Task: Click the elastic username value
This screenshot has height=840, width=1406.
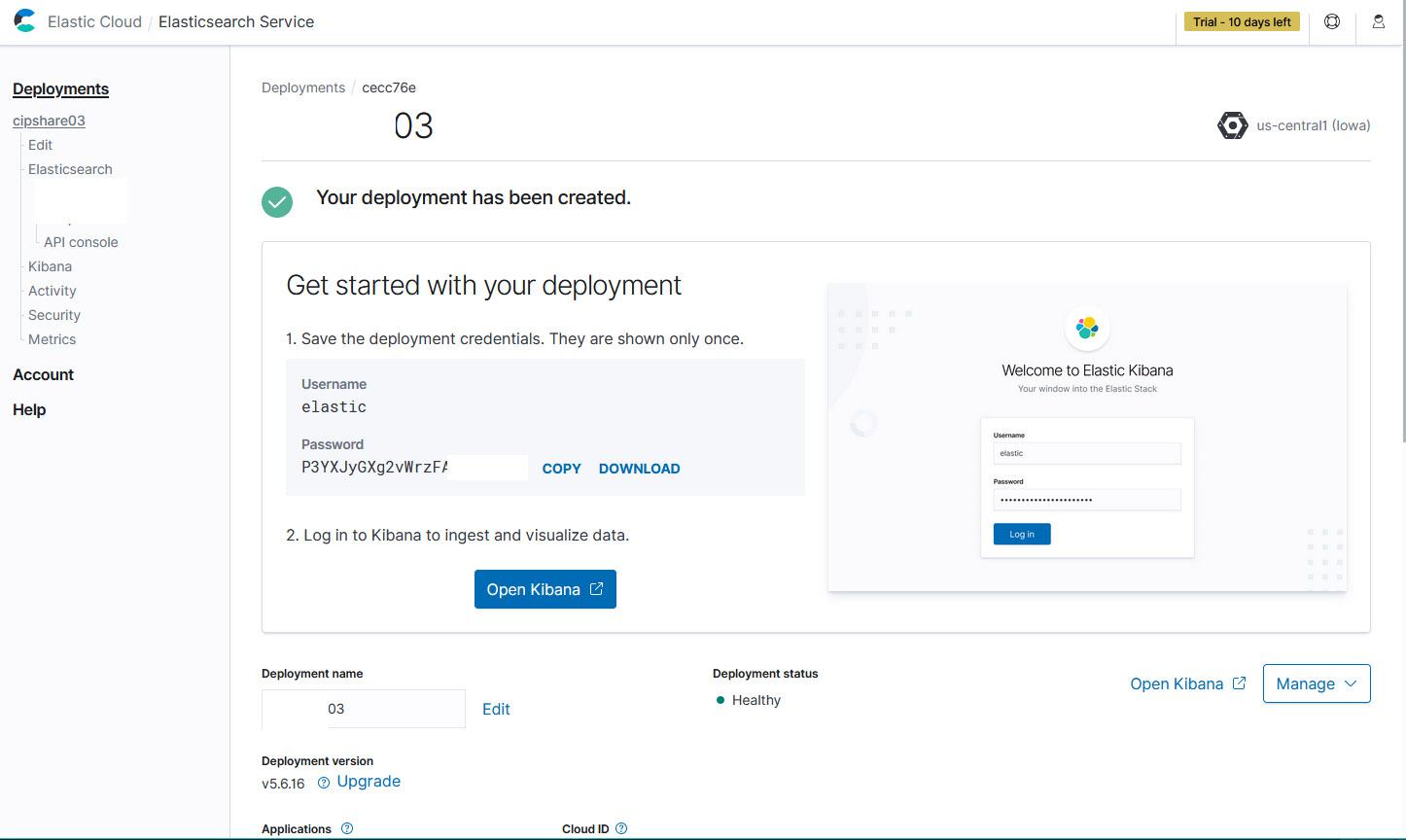Action: 334,407
